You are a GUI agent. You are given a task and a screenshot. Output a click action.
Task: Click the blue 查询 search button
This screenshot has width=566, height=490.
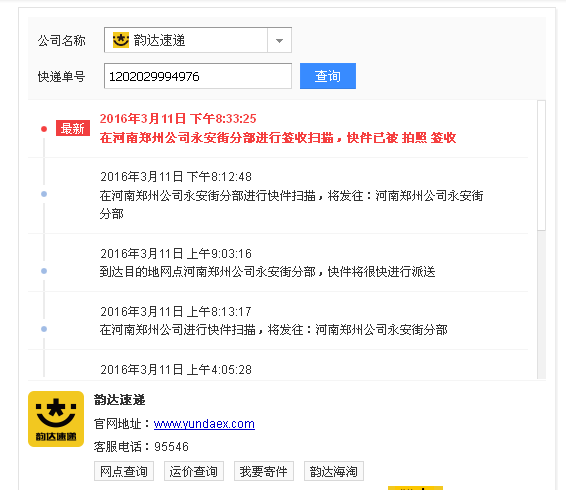(x=328, y=76)
